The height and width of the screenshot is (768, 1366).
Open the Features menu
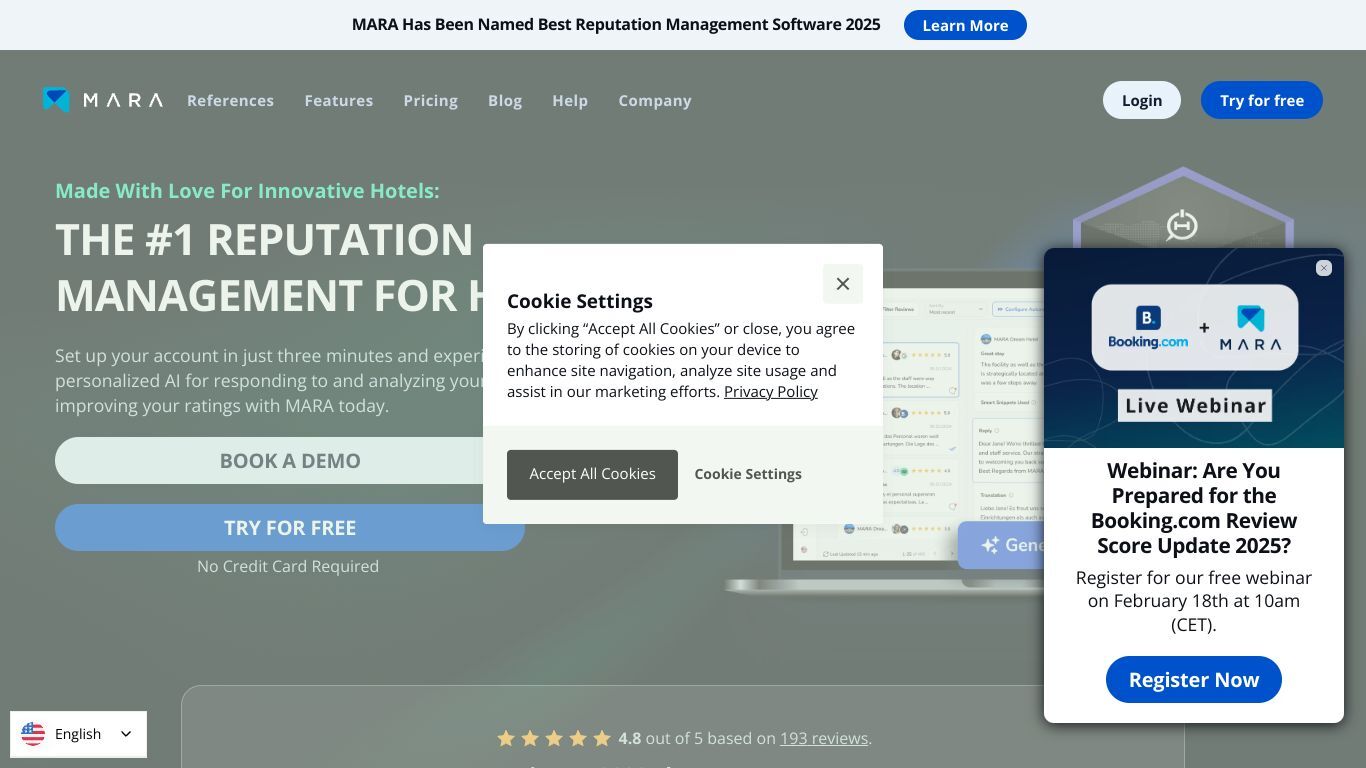(x=339, y=100)
